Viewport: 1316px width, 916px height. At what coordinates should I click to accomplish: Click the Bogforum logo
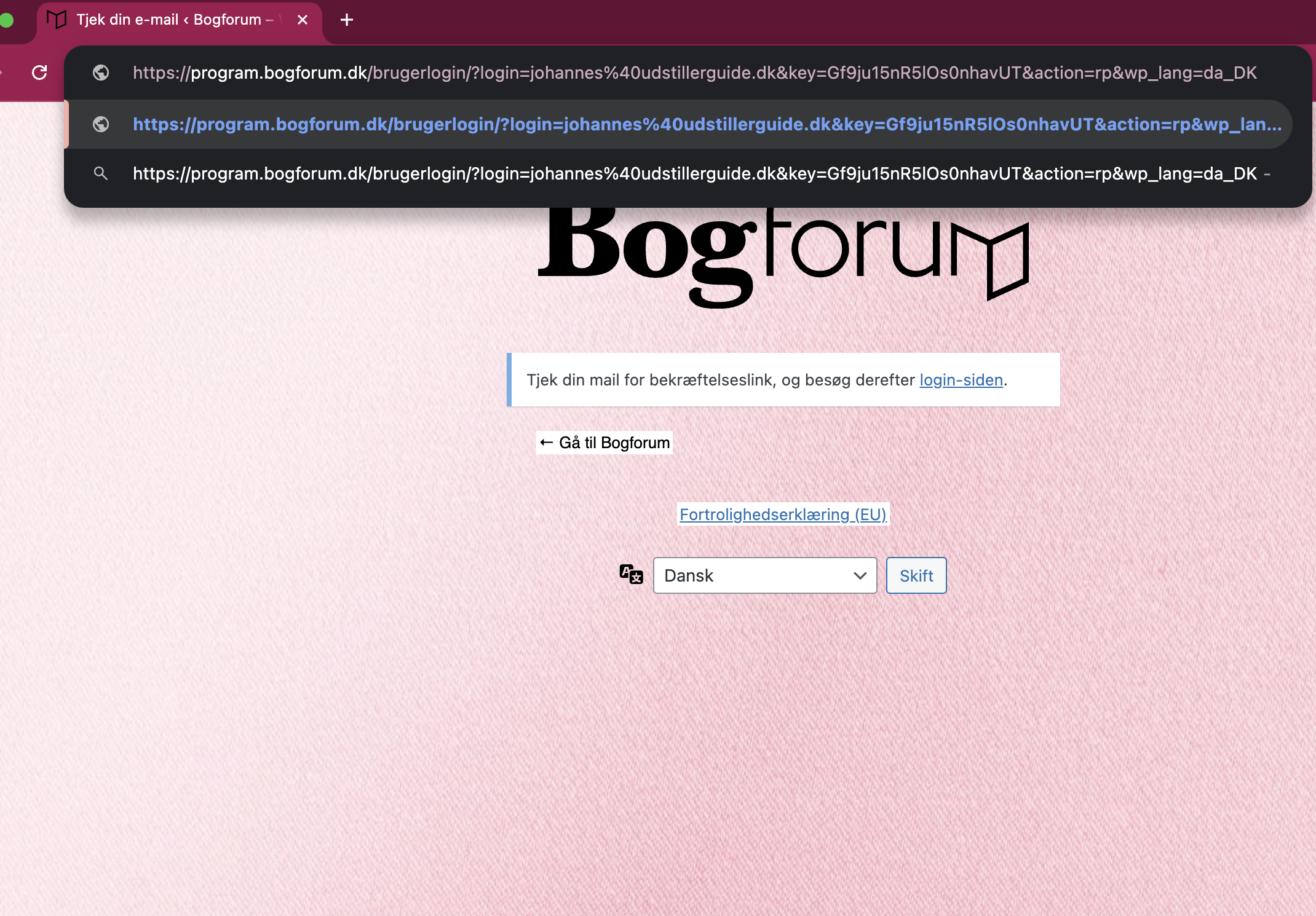pyautogui.click(x=783, y=258)
